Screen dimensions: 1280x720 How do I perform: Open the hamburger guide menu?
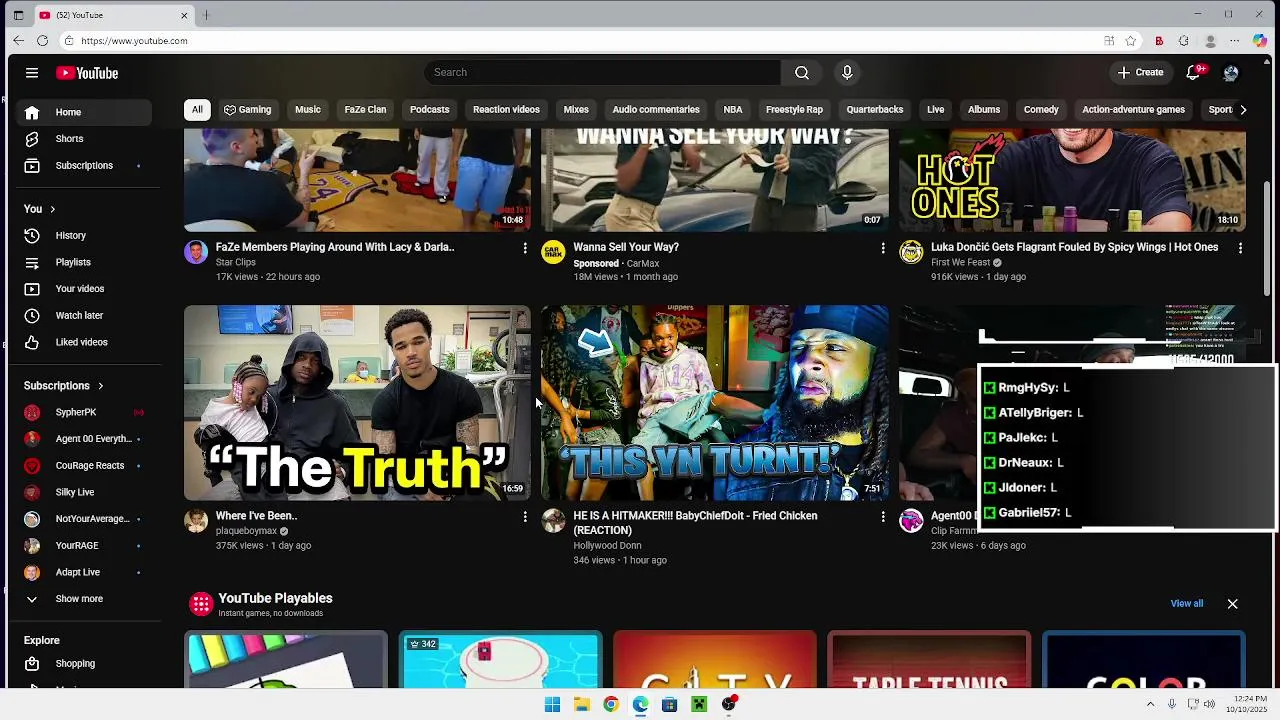coord(32,73)
